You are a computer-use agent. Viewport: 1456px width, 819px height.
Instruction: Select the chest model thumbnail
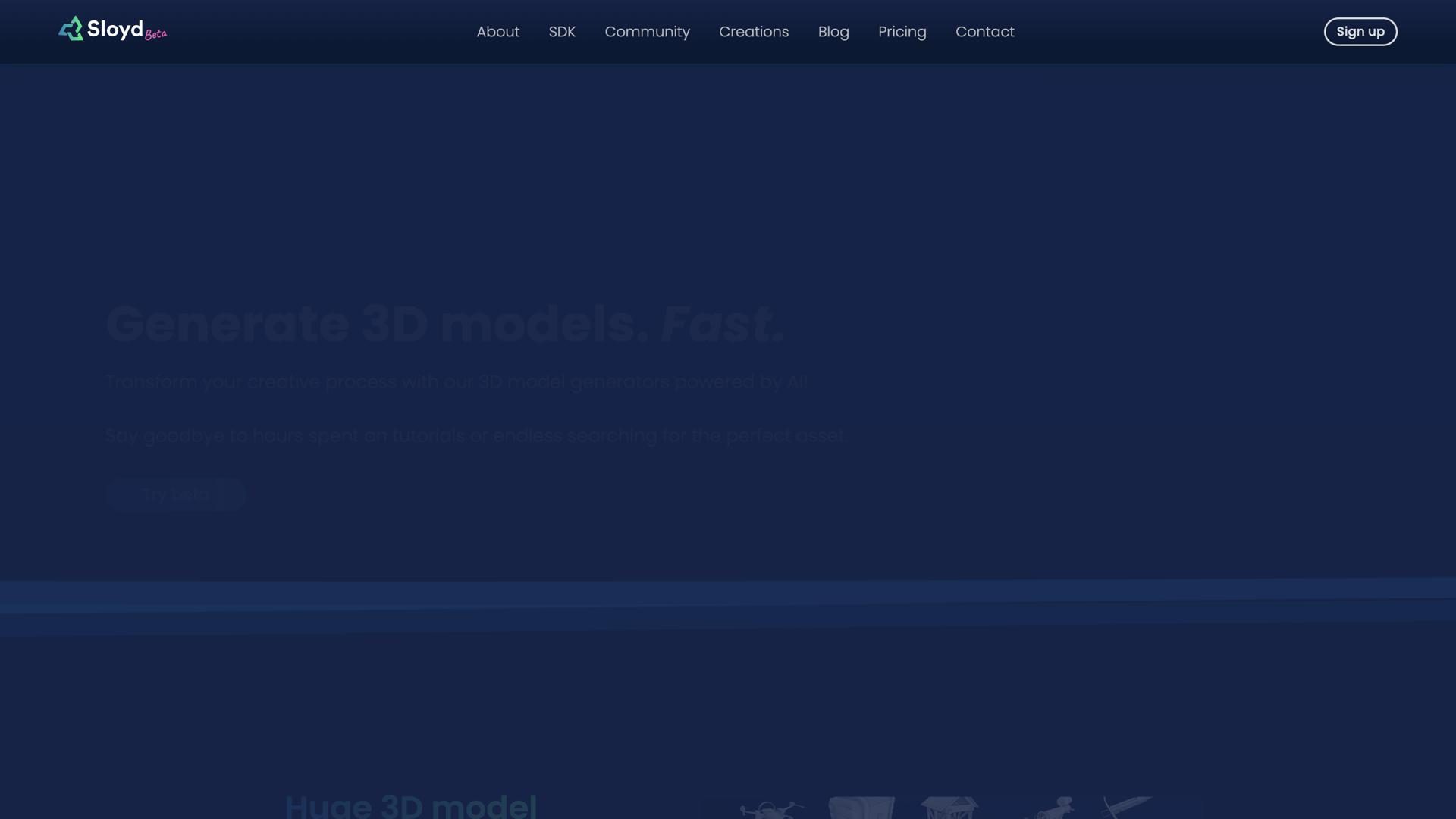coord(861,808)
